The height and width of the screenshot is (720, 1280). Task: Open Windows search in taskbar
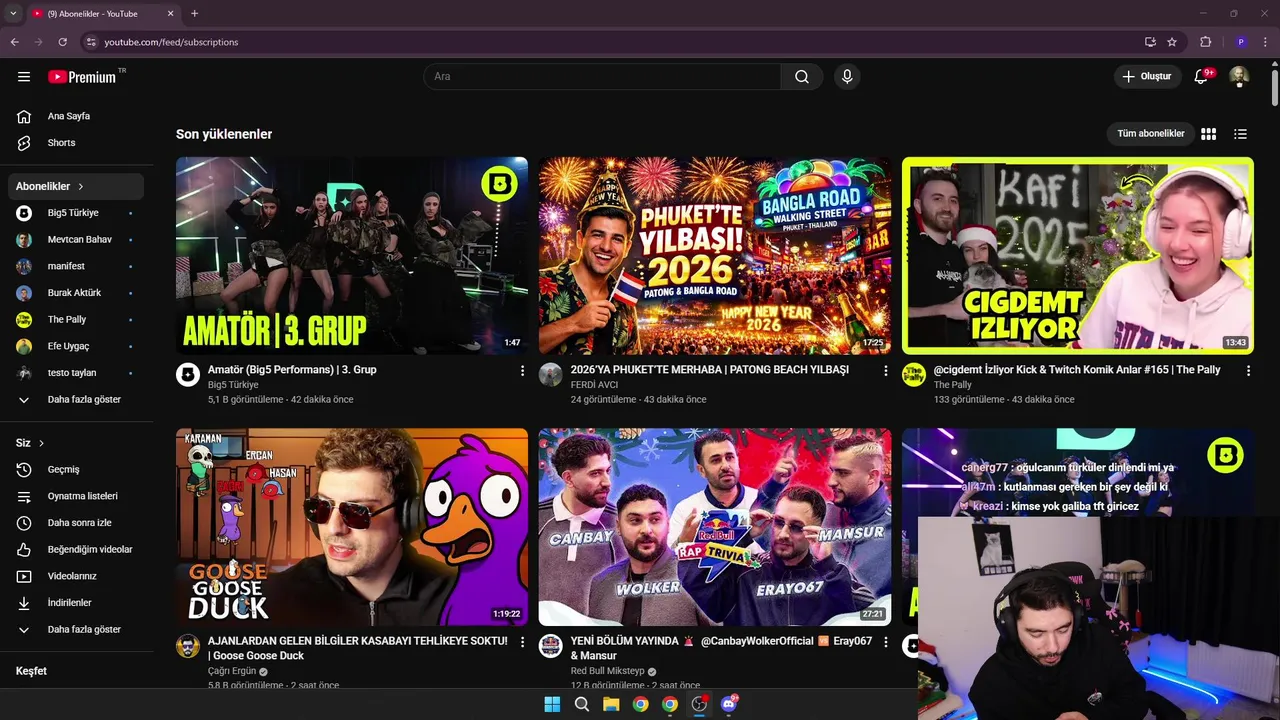tap(581, 704)
